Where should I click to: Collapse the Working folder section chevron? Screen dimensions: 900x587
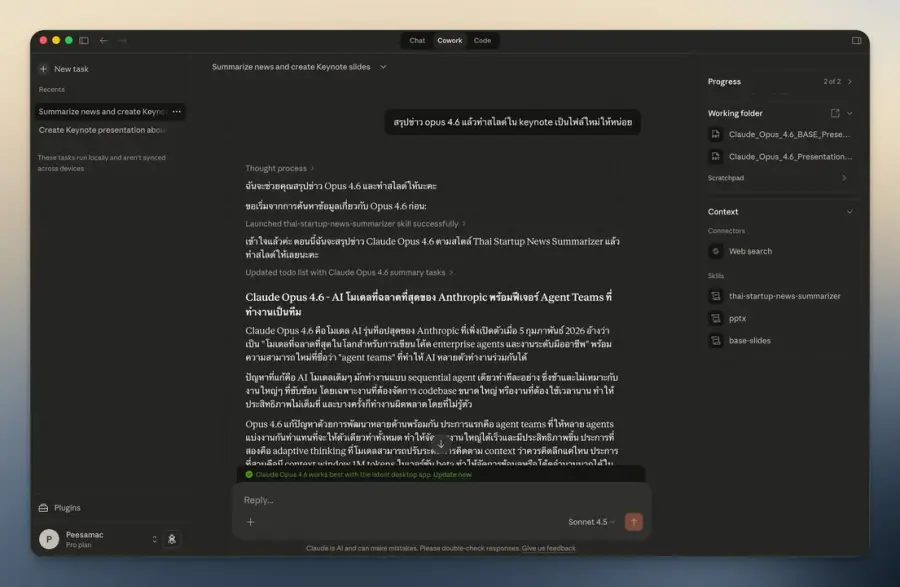(850, 113)
